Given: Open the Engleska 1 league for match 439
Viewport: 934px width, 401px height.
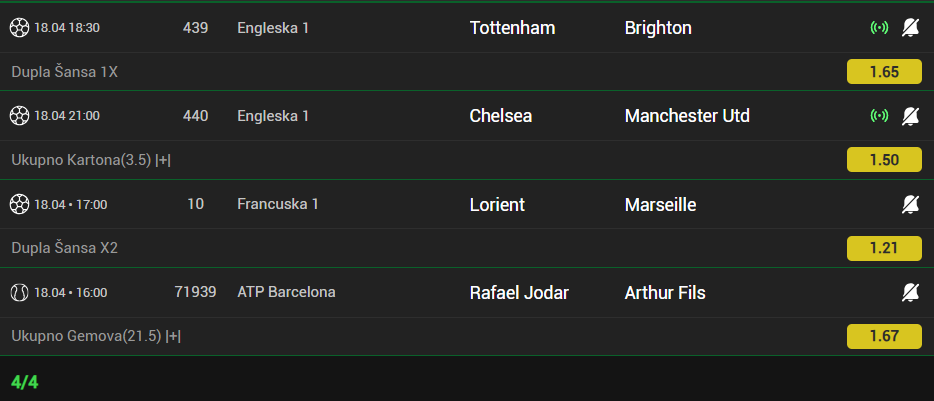Looking at the screenshot, I should tap(273, 28).
